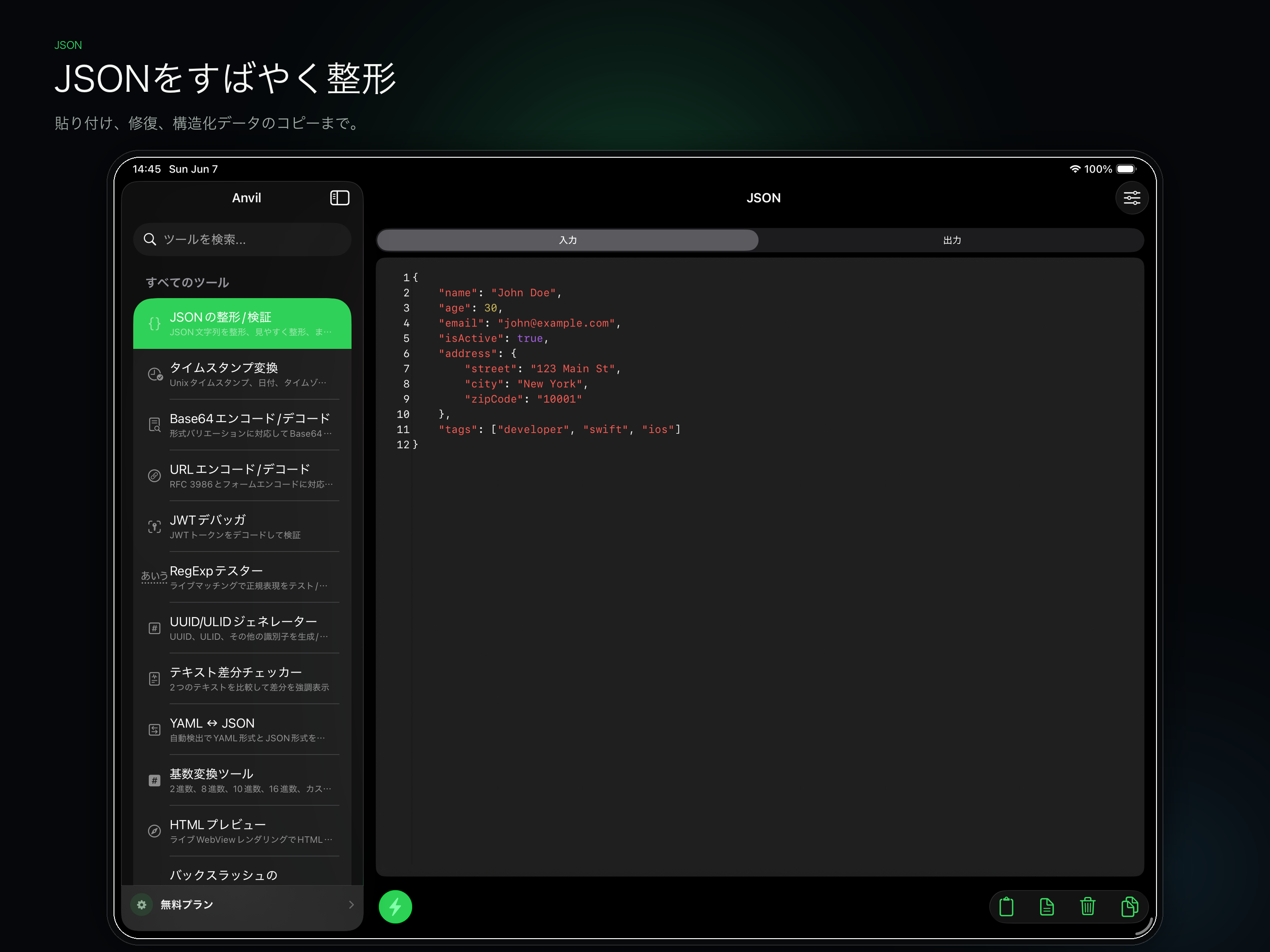The width and height of the screenshot is (1270, 952).
Task: Toggle the sidebar panel icon
Action: point(339,198)
